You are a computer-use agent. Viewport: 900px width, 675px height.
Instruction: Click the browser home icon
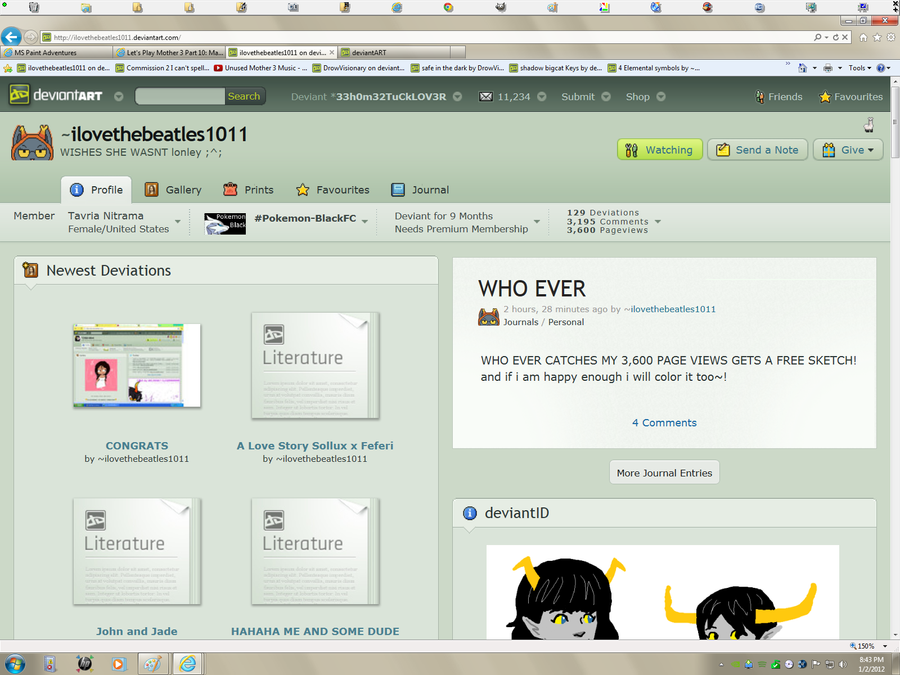point(863,37)
